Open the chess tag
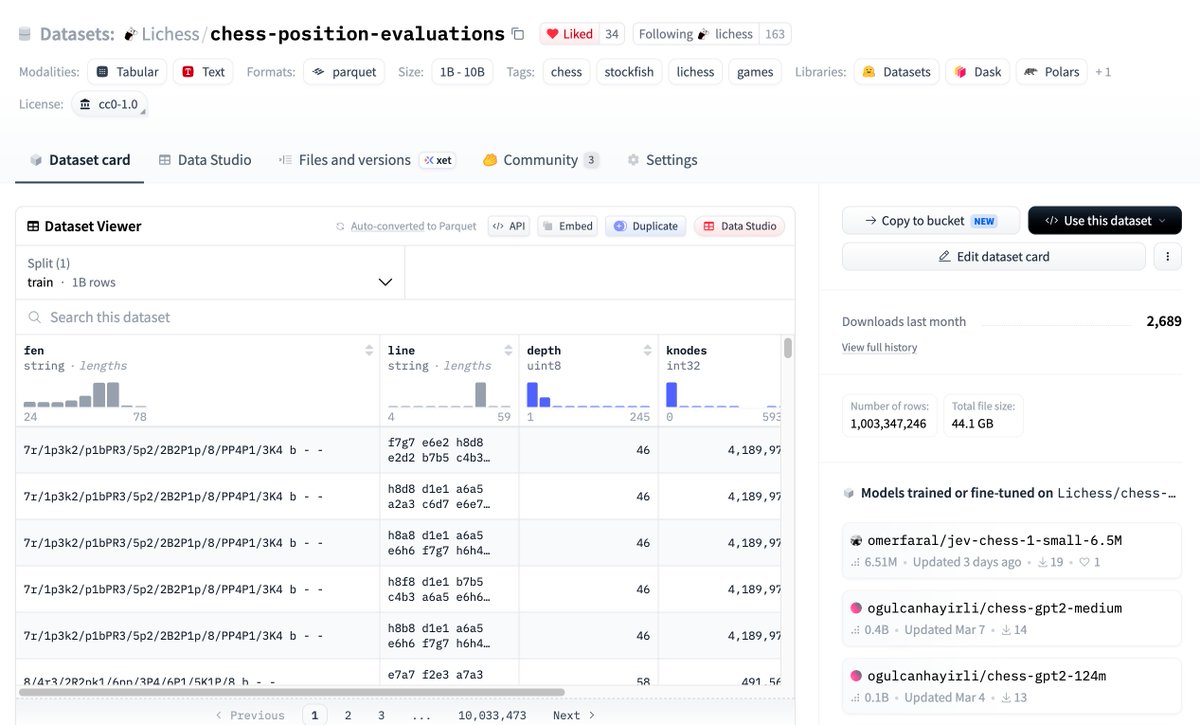Viewport: 1200px width, 725px height. [566, 72]
